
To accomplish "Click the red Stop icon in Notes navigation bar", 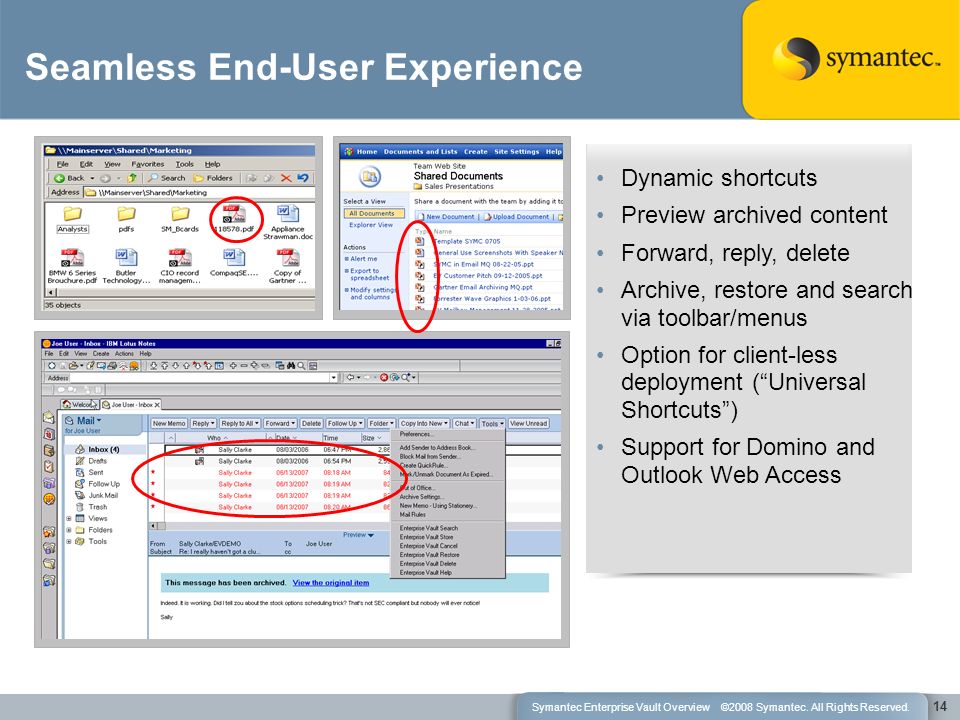I will pos(384,378).
